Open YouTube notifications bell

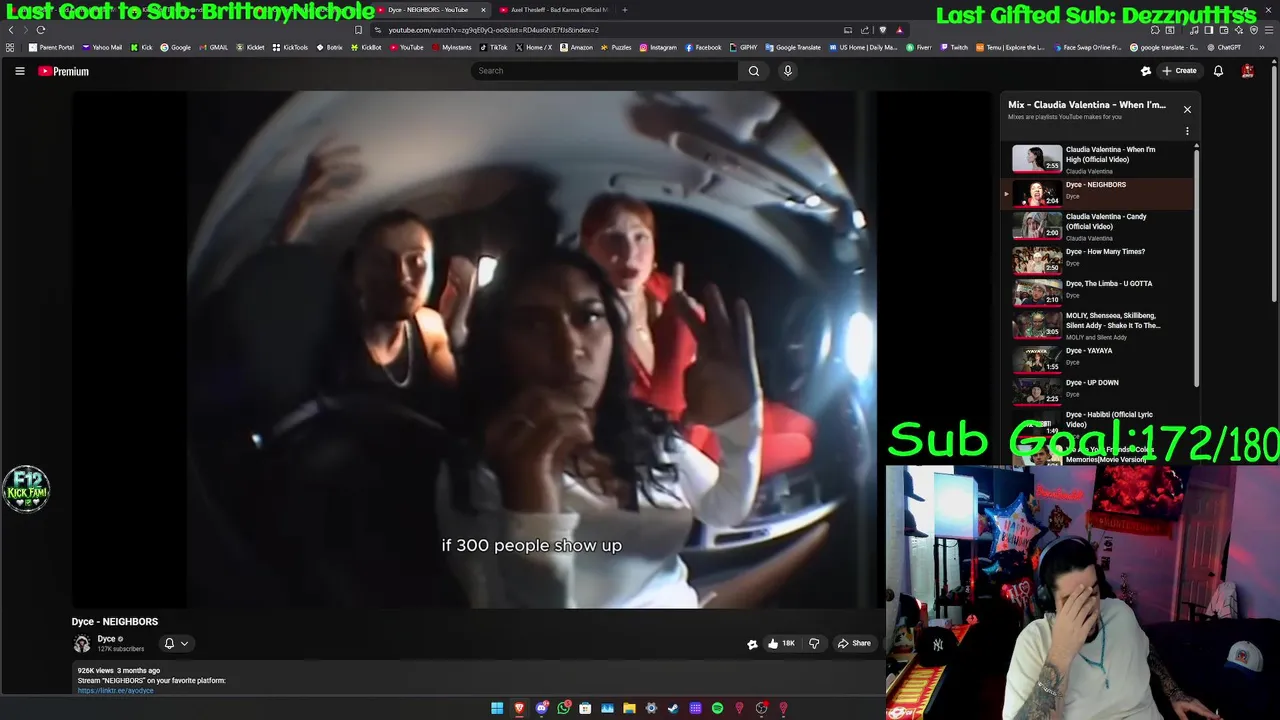click(x=1218, y=71)
